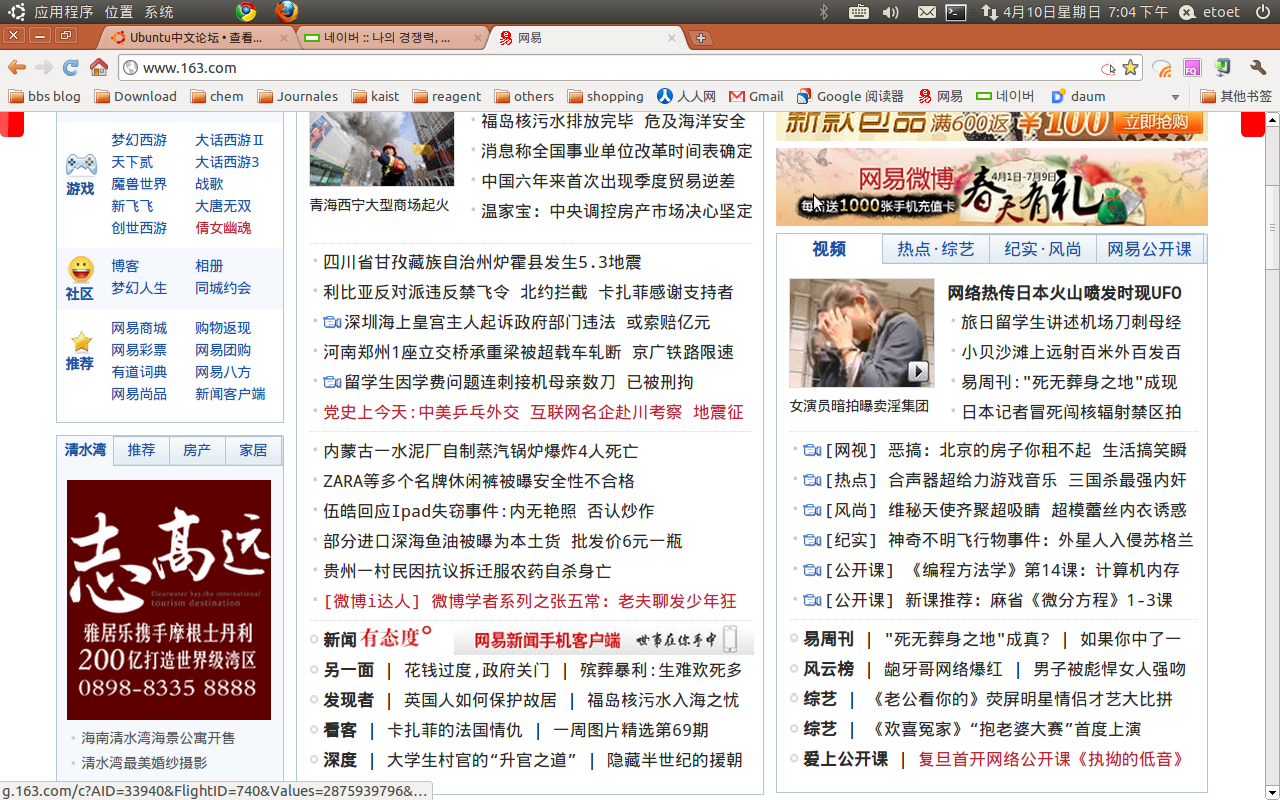Image resolution: width=1280 pixels, height=800 pixels.
Task: Click the 网易新闻手机客户端 banner
Action: (604, 640)
